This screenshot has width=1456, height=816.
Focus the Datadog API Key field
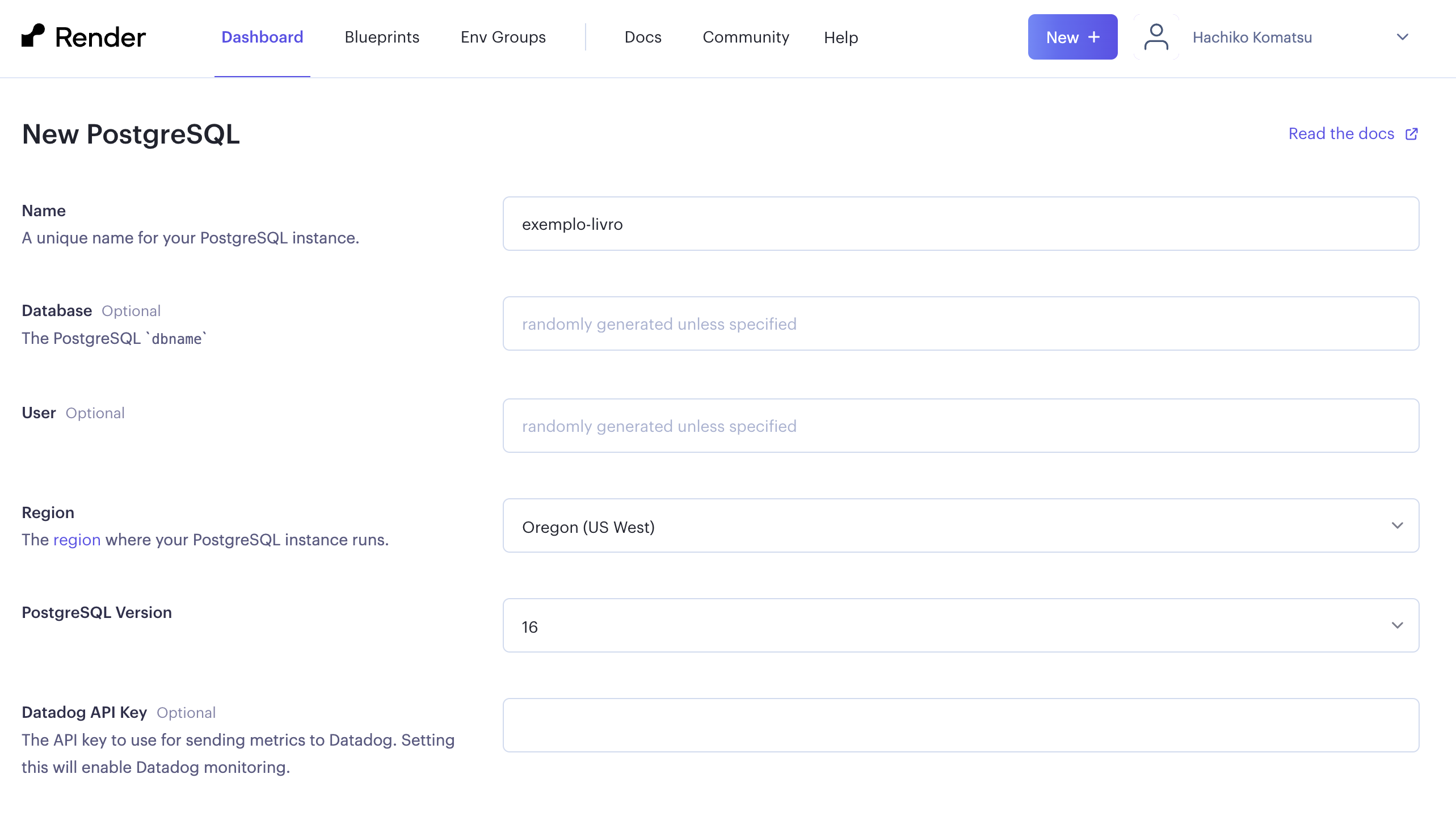click(x=961, y=725)
